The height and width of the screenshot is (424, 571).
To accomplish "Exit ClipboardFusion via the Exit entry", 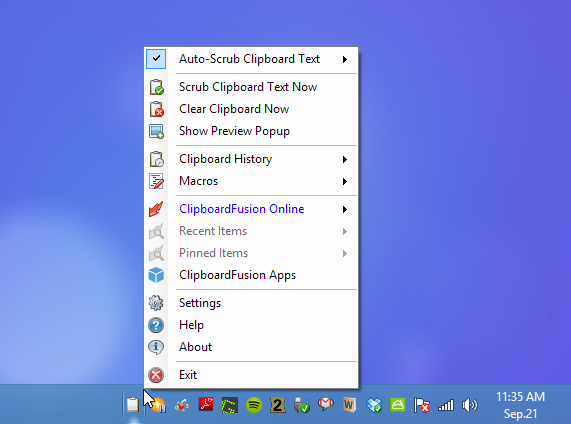I will (x=188, y=375).
